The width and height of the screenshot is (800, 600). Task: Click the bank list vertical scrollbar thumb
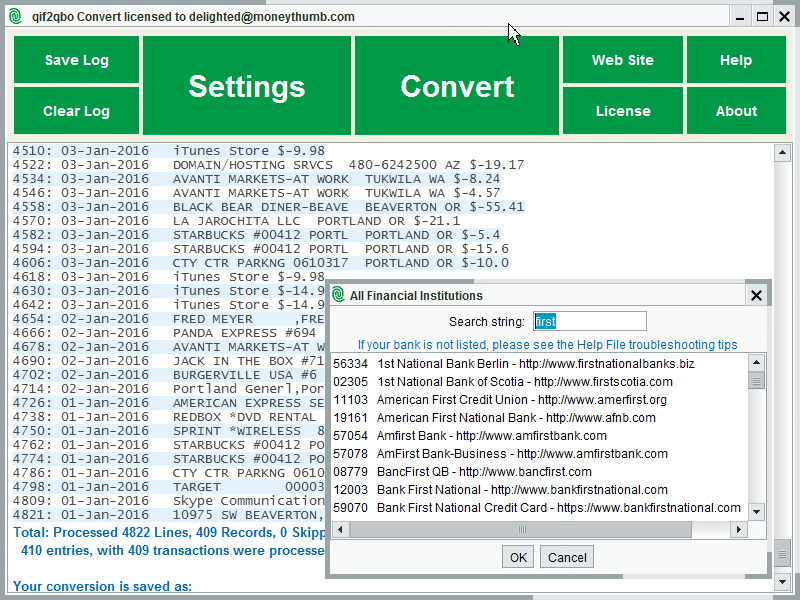point(756,381)
